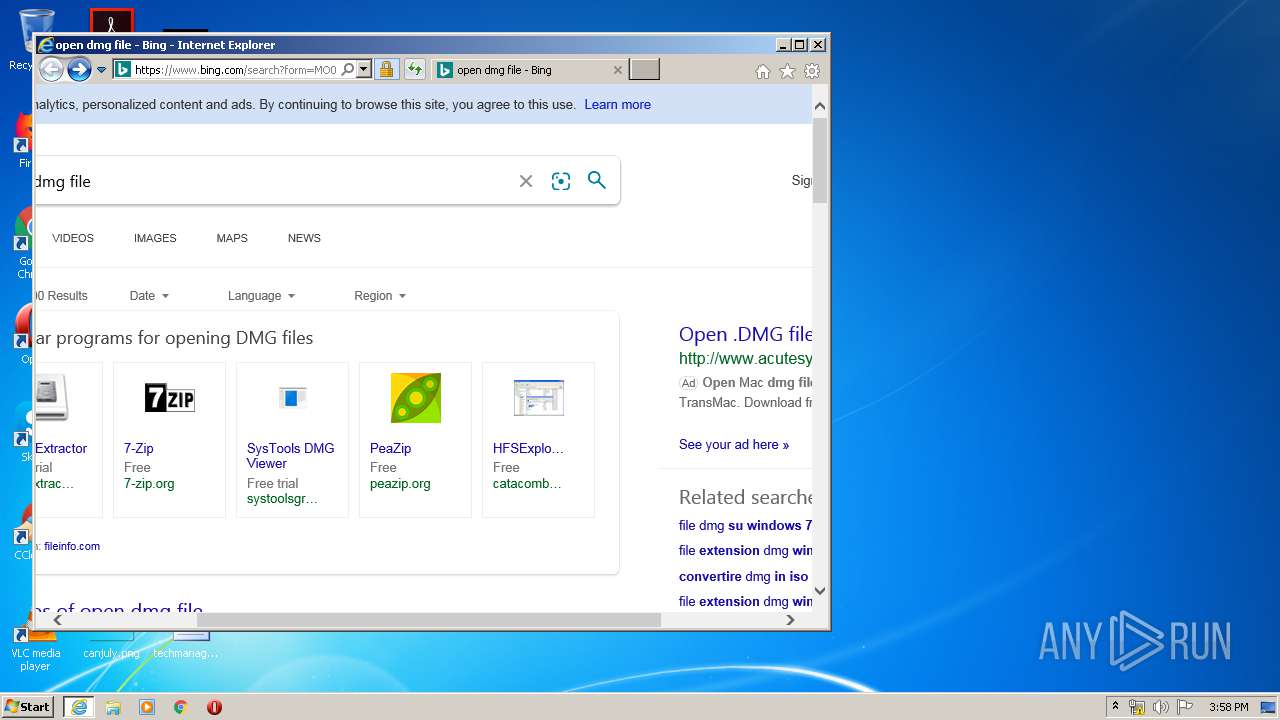Image resolution: width=1280 pixels, height=720 pixels.
Task: Click the vertical scrollbar up arrow
Action: pos(820,106)
